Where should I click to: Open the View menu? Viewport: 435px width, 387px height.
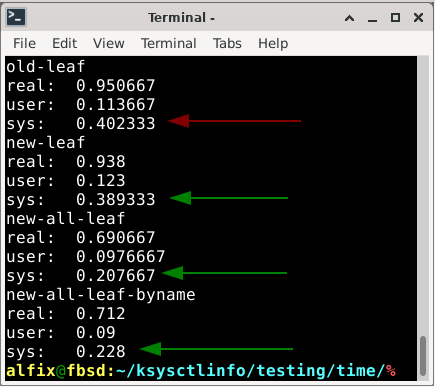pos(109,43)
